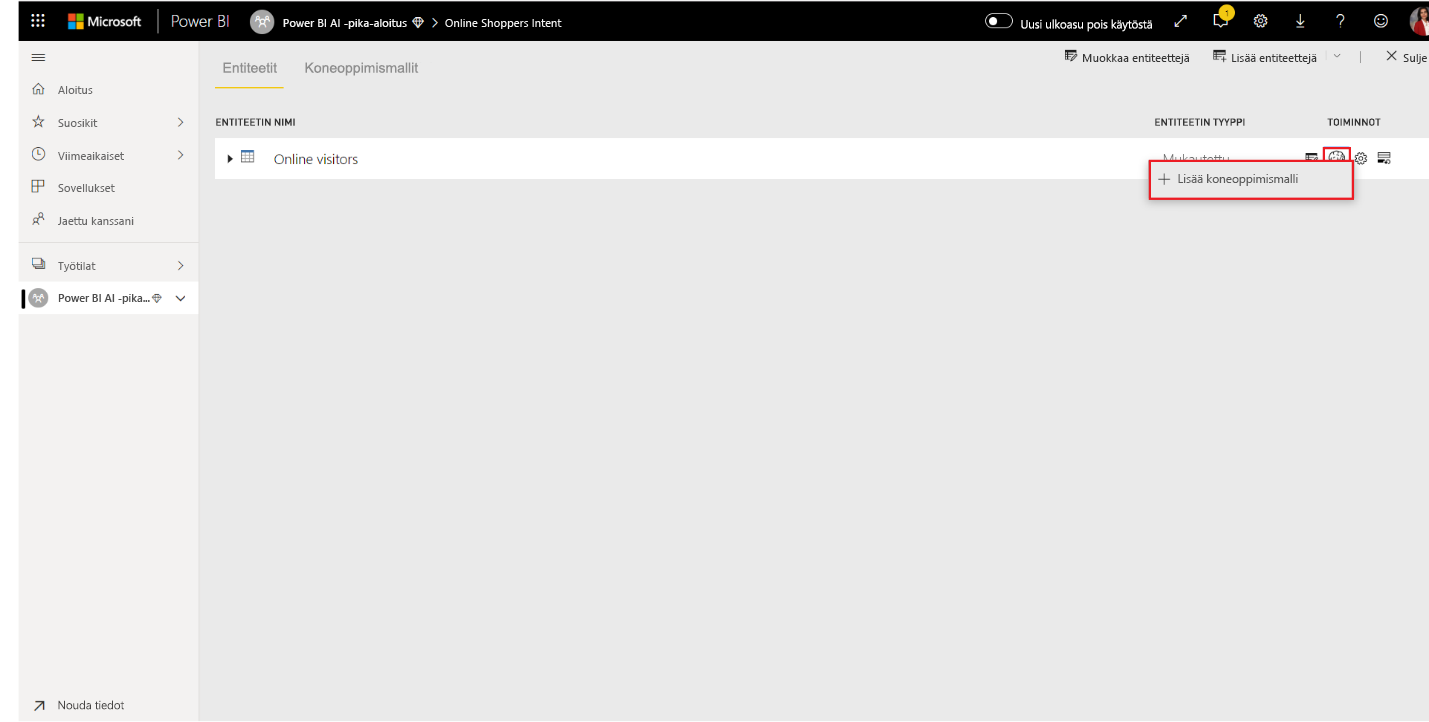Click edit entity icon for Online visitors
Screen dimensions: 1429x722
pos(1311,158)
